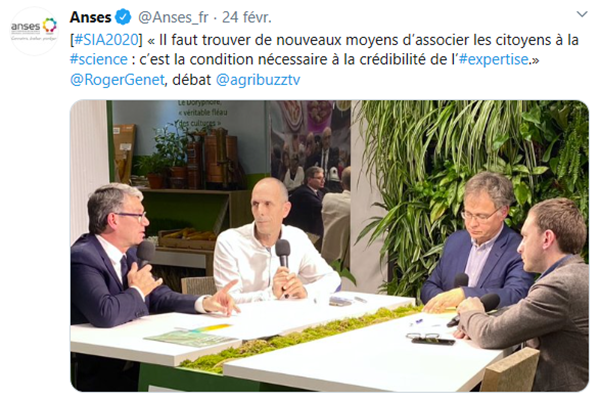The width and height of the screenshot is (600, 400).
Task: Follow the #science hashtag link
Action: (99, 60)
